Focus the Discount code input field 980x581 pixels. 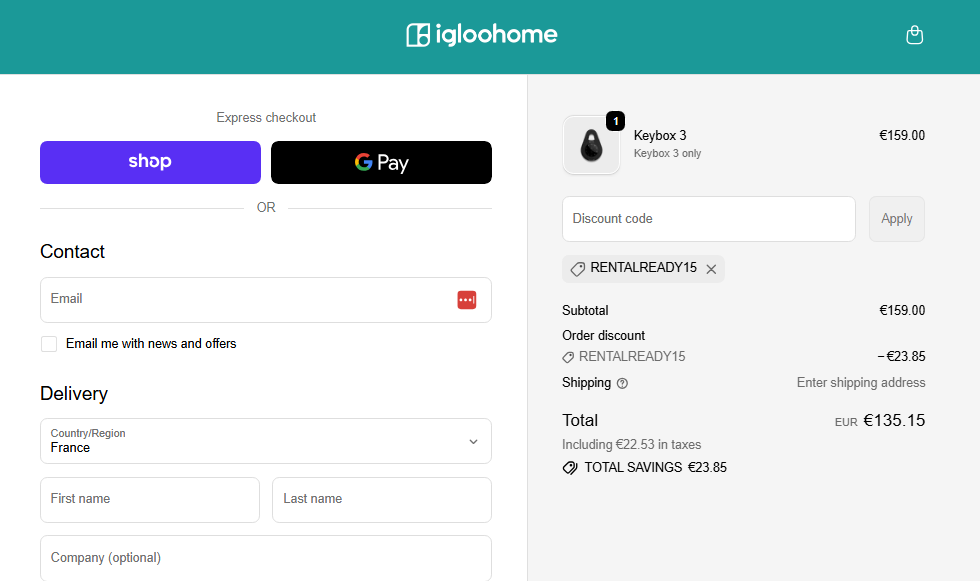coord(709,219)
